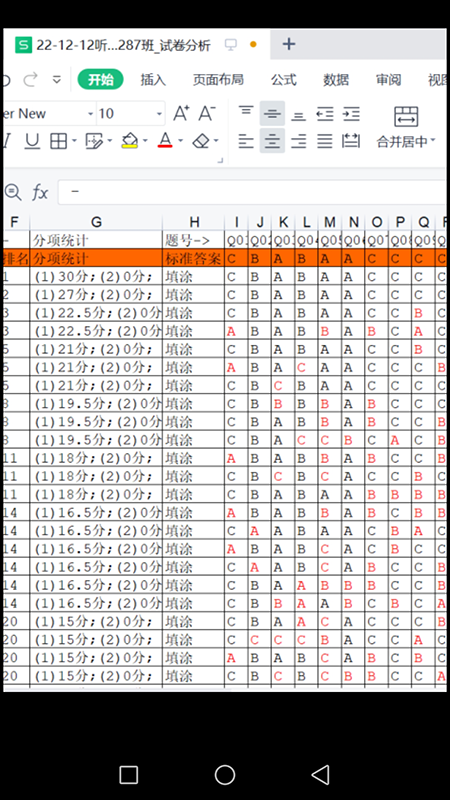This screenshot has width=450, height=800.
Task: Expand the 合并居中 dropdown arrow
Action: pos(433,140)
